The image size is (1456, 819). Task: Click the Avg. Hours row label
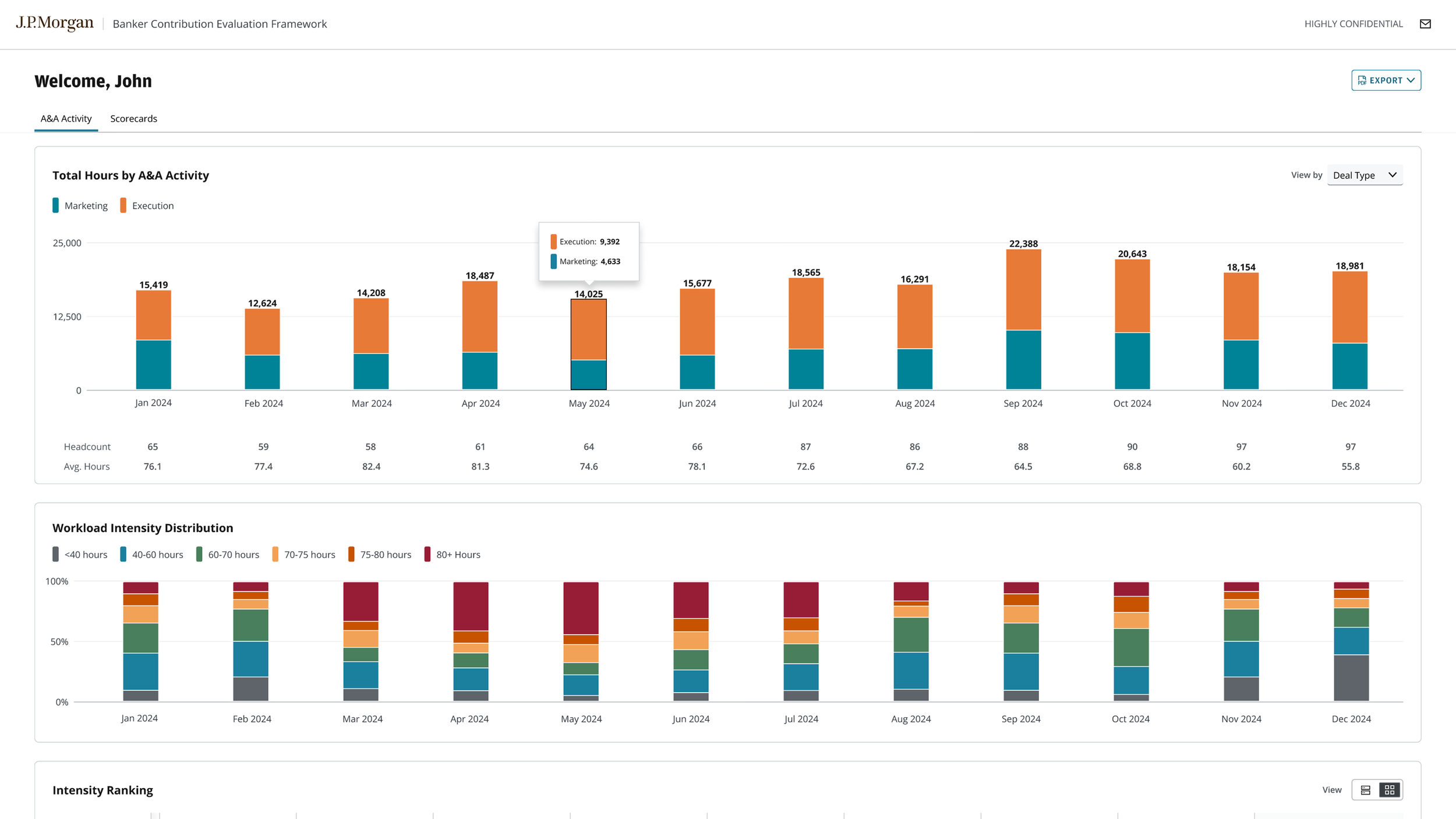[86, 466]
